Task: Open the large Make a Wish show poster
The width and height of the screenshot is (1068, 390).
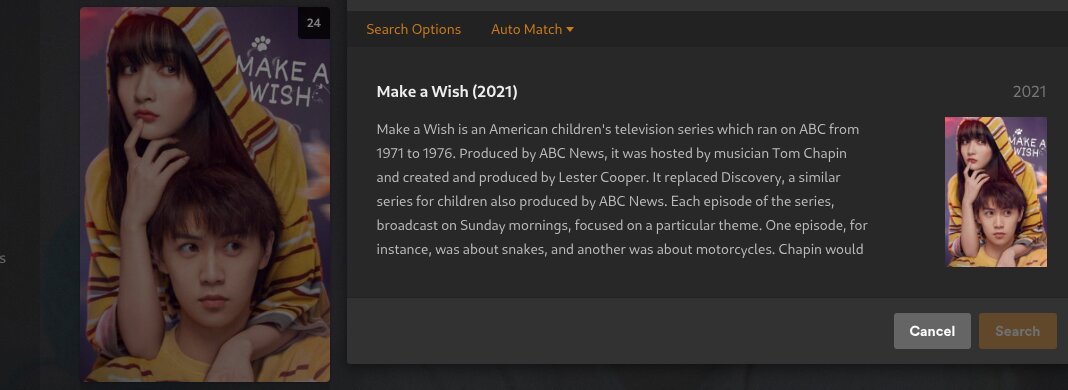Action: [x=205, y=195]
